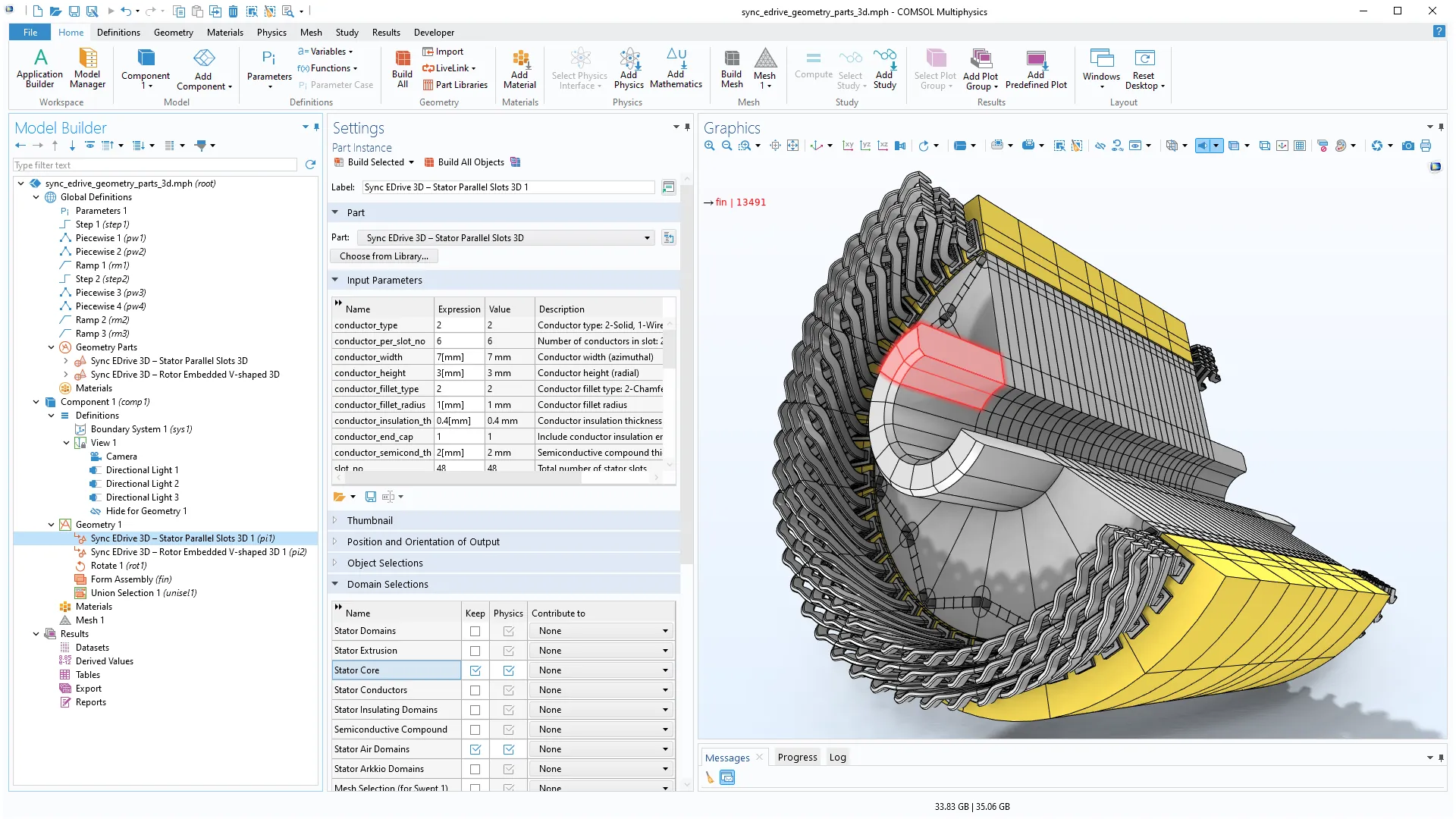
Task: Click the Zoom In graphics icon
Action: tap(709, 146)
